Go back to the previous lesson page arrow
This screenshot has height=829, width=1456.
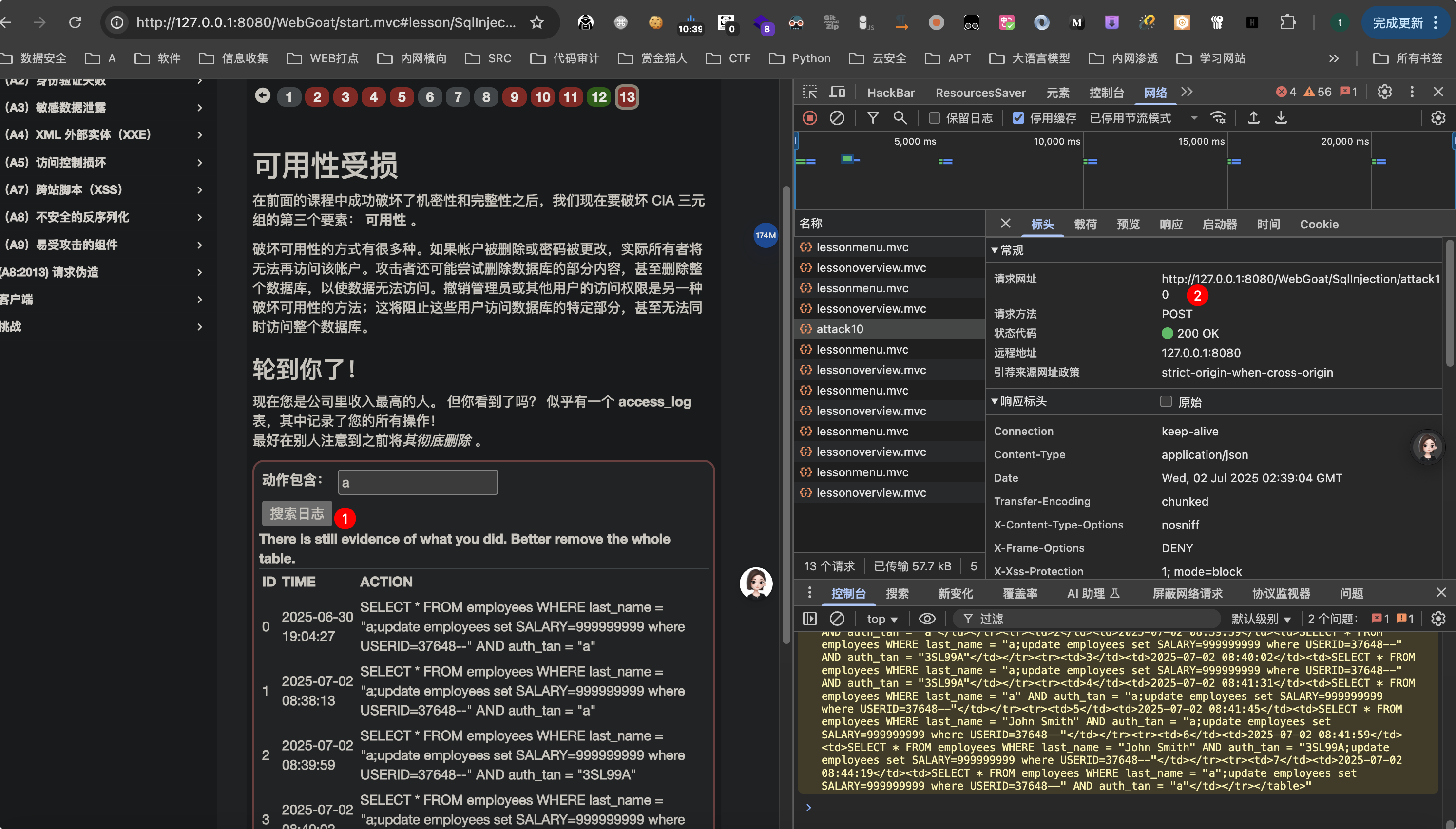click(263, 95)
